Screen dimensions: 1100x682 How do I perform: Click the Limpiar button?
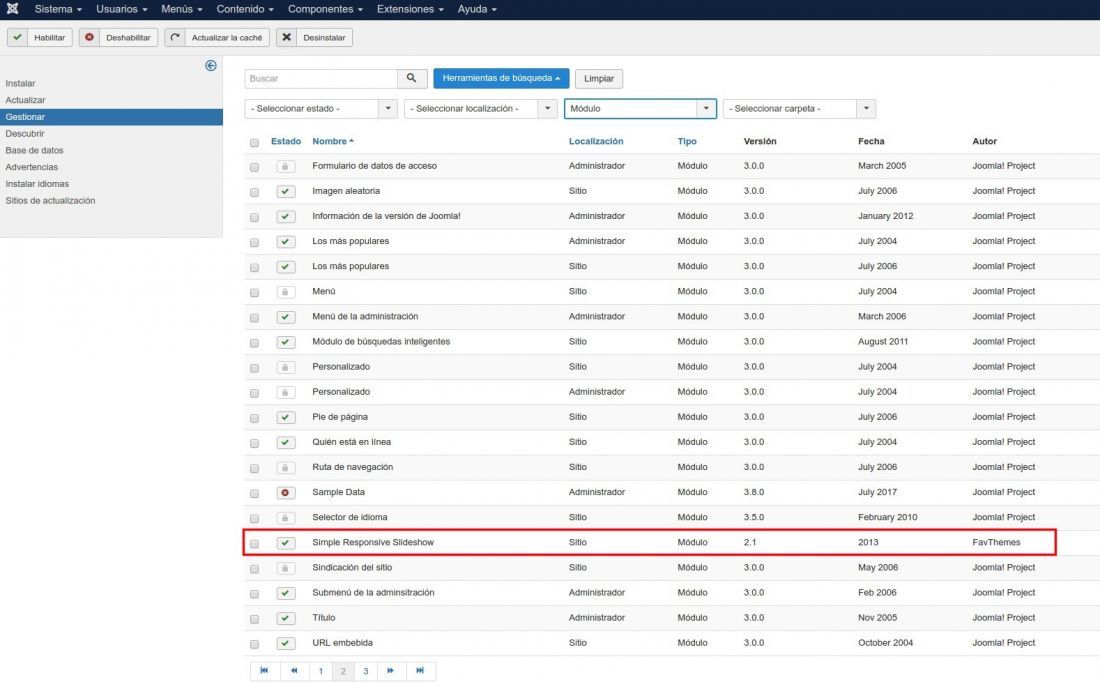coord(599,79)
